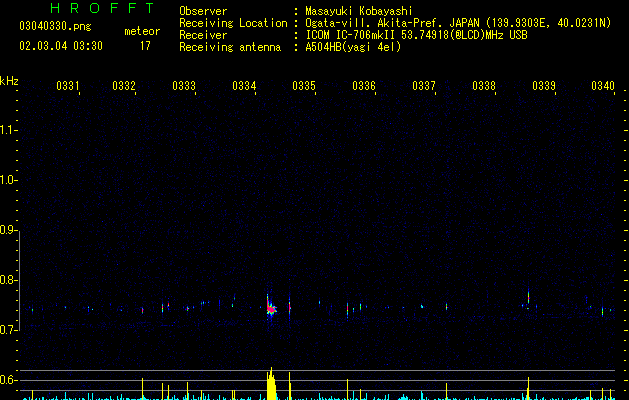Click time marker 0338
629x400 pixels.
[x=484, y=85]
